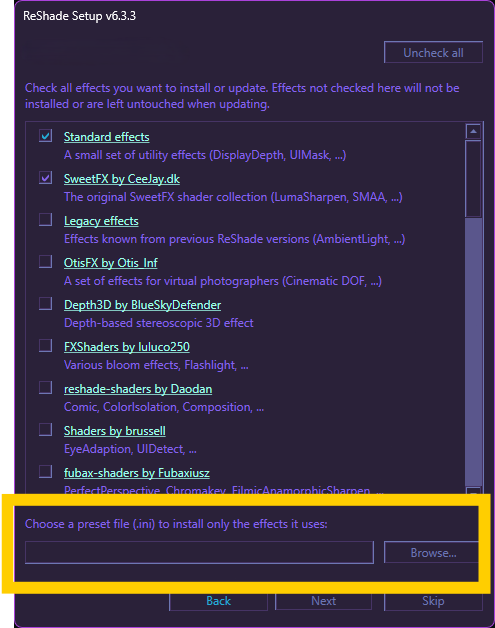Open the Shaders by brussell link

point(115,431)
